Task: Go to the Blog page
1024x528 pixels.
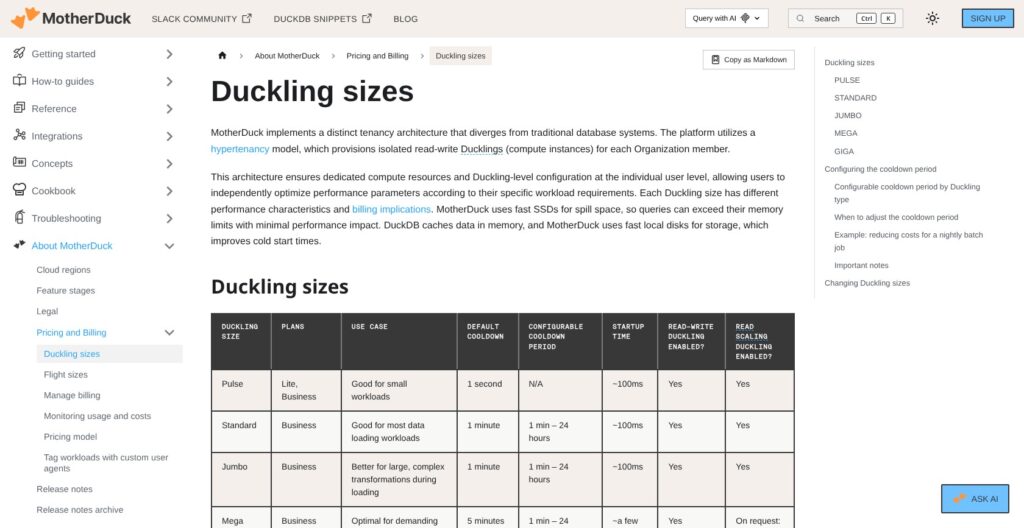Action: [406, 19]
